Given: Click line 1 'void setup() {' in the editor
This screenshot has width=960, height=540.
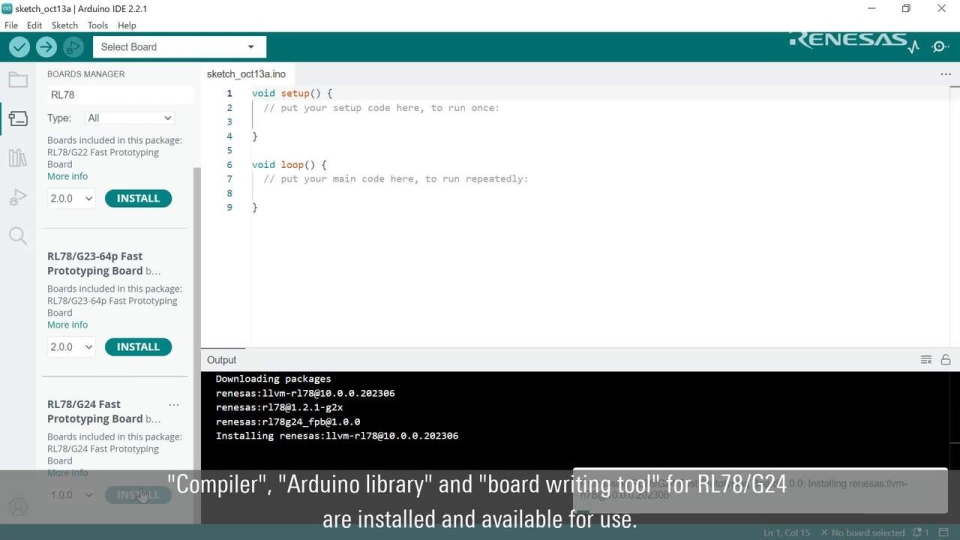Looking at the screenshot, I should (x=292, y=94).
